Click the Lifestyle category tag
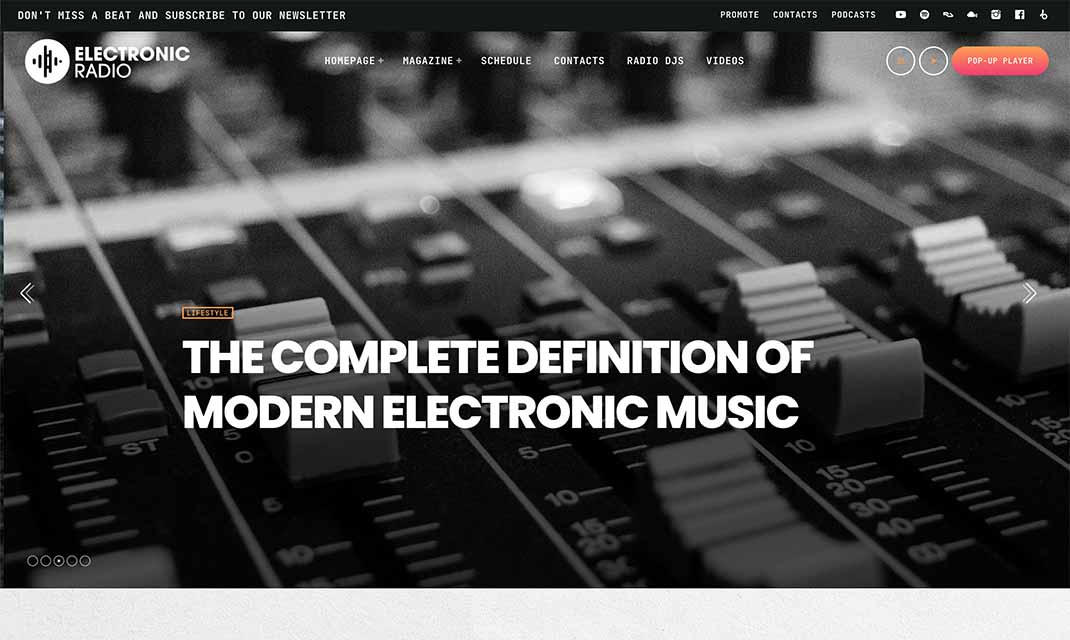 click(208, 313)
